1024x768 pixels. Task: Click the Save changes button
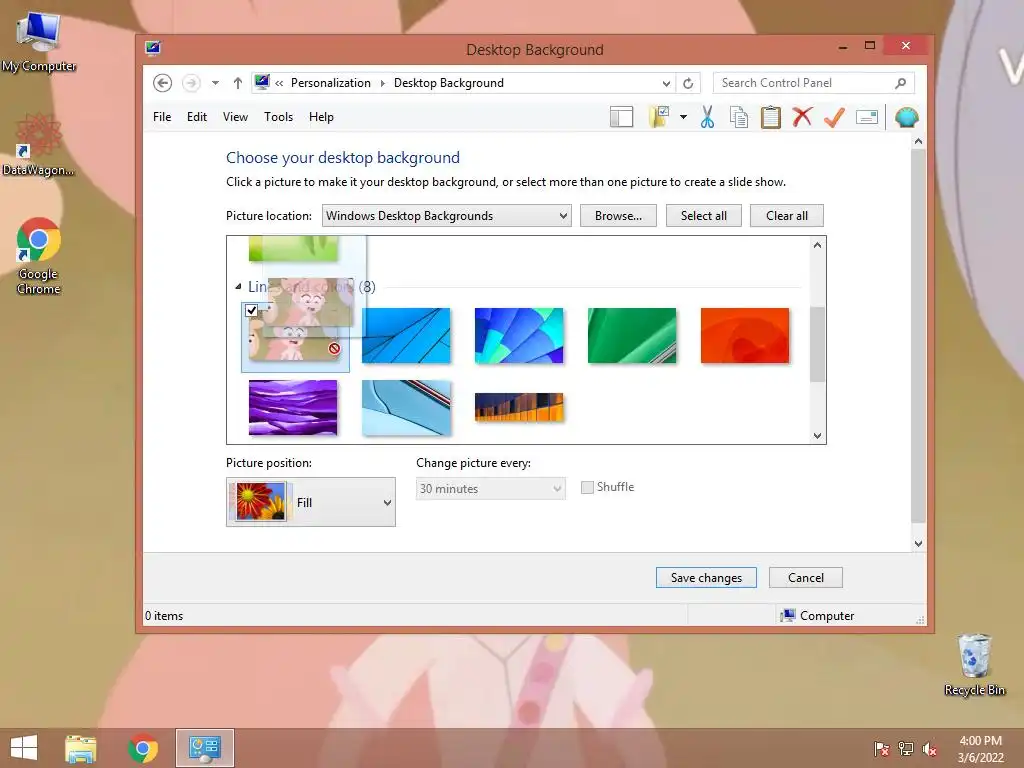(706, 577)
